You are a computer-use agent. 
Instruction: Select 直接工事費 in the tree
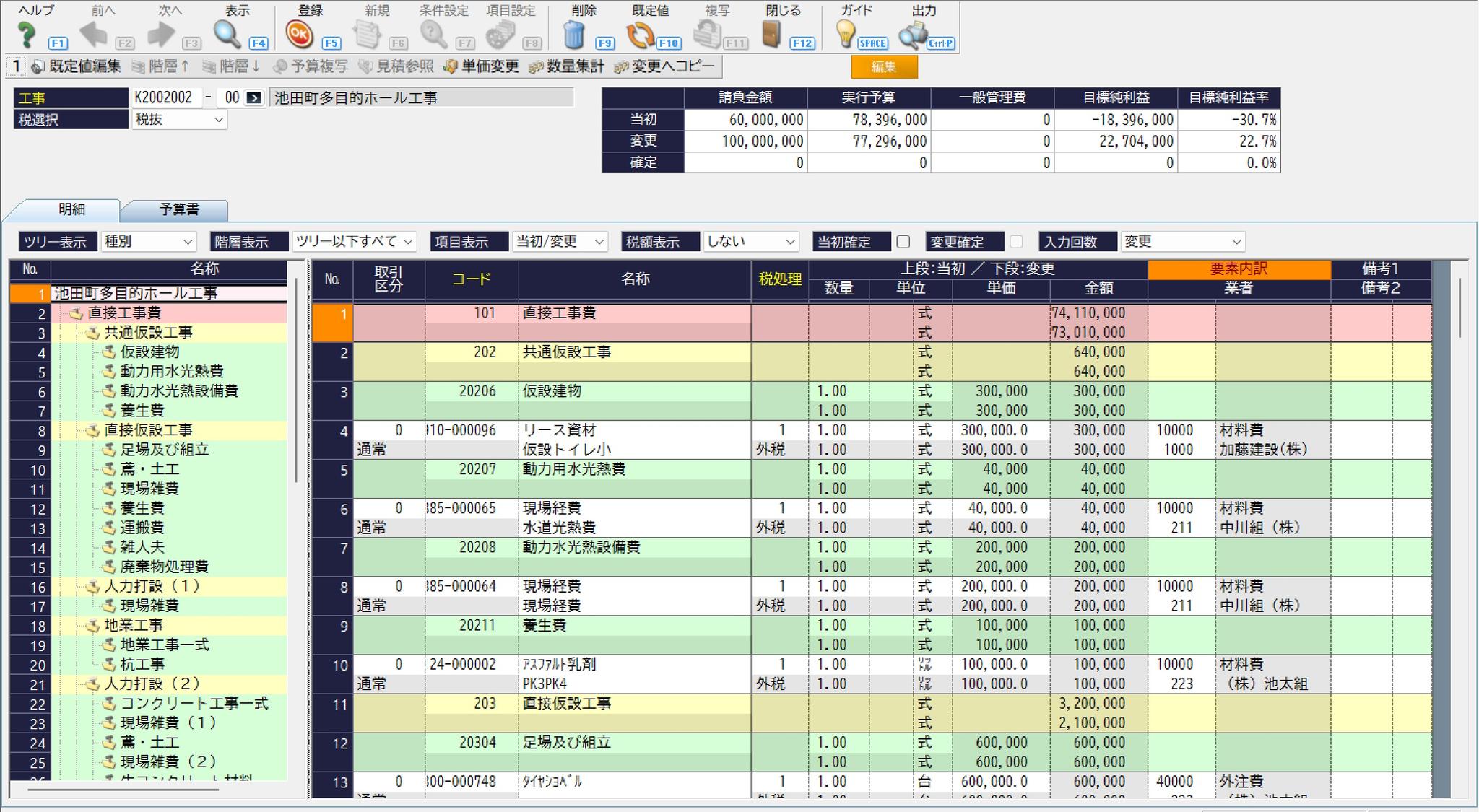point(124,313)
